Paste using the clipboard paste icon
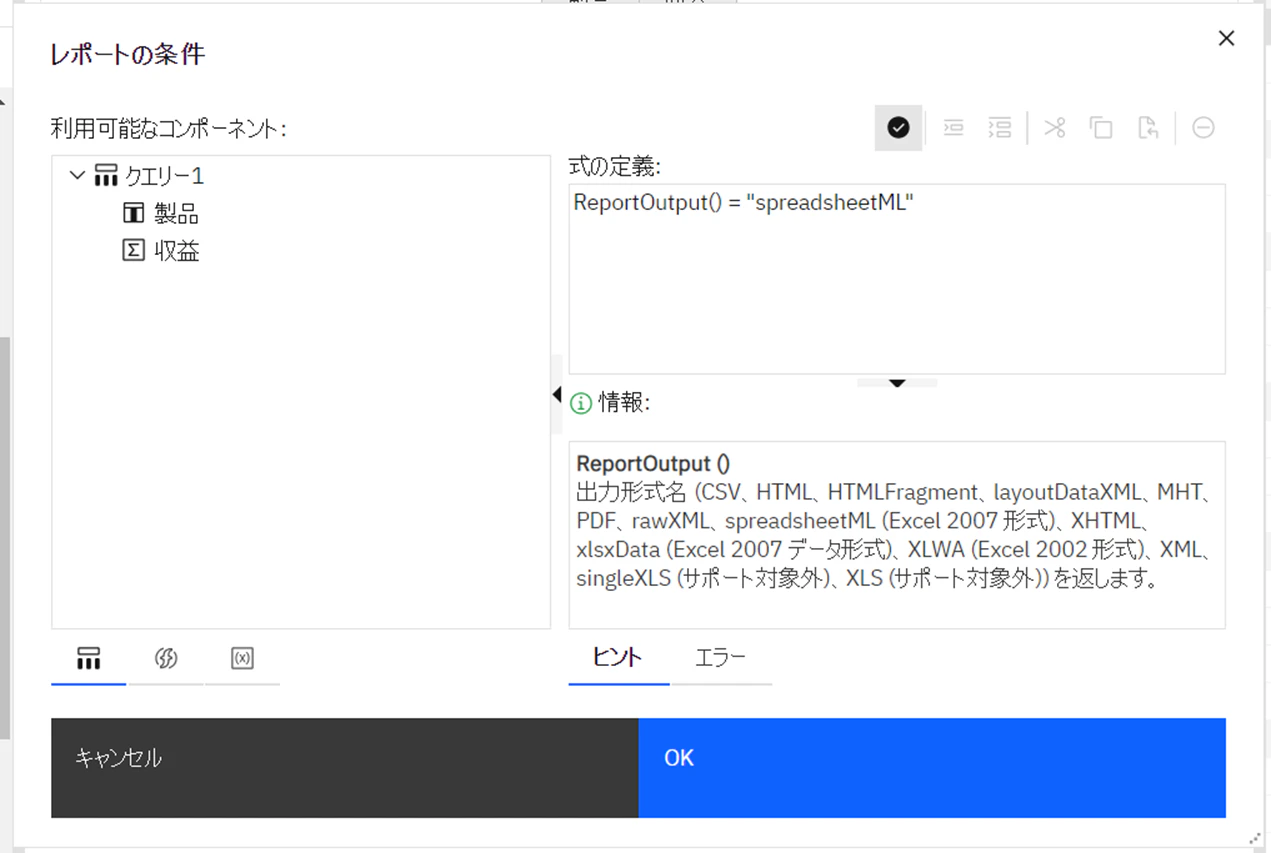This screenshot has width=1271, height=853. pos(1148,128)
